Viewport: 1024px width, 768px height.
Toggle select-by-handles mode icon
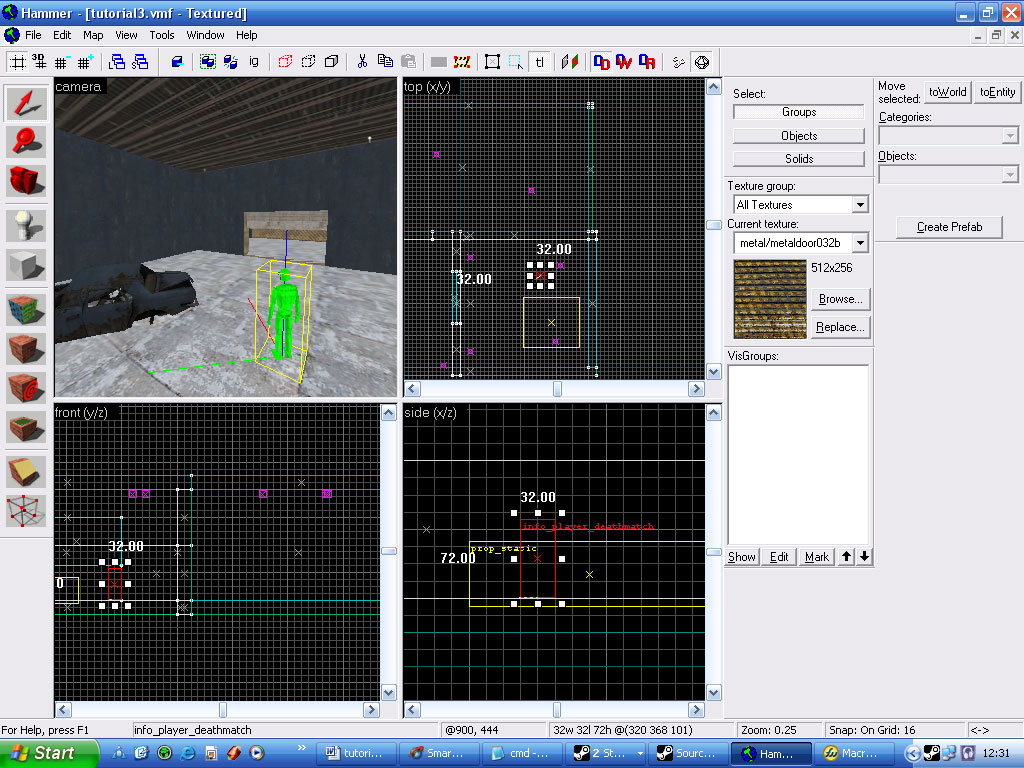(493, 62)
